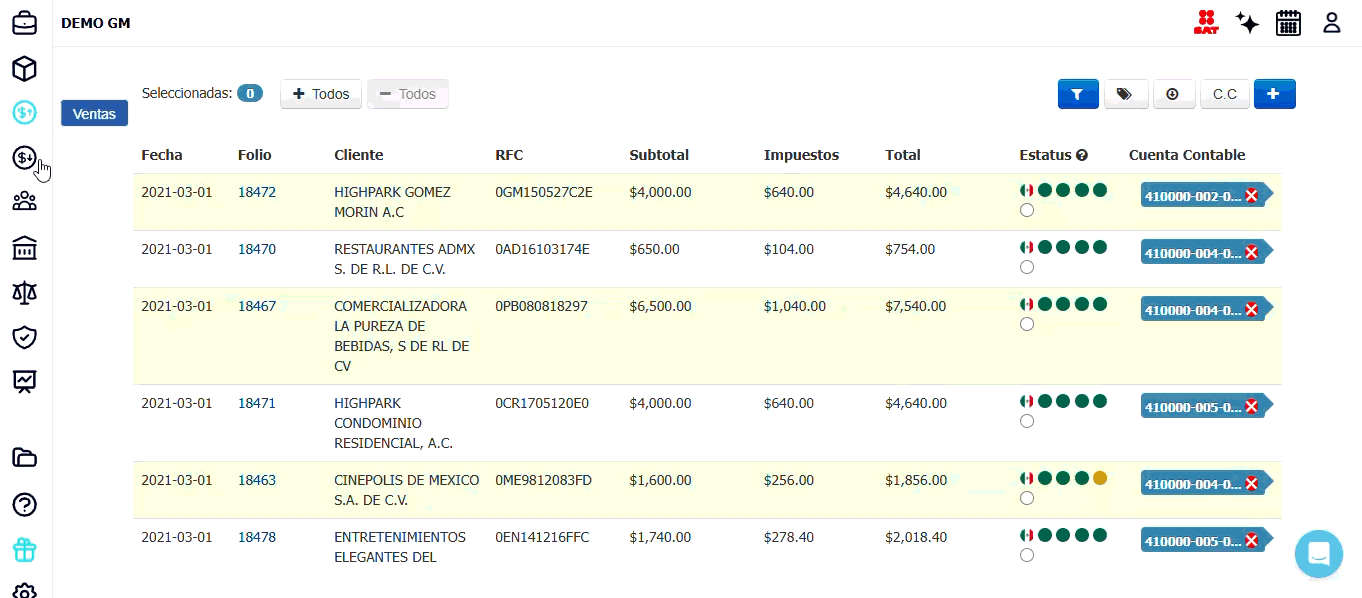Click total amount $7,540.00
The width and height of the screenshot is (1362, 598).
coord(916,306)
